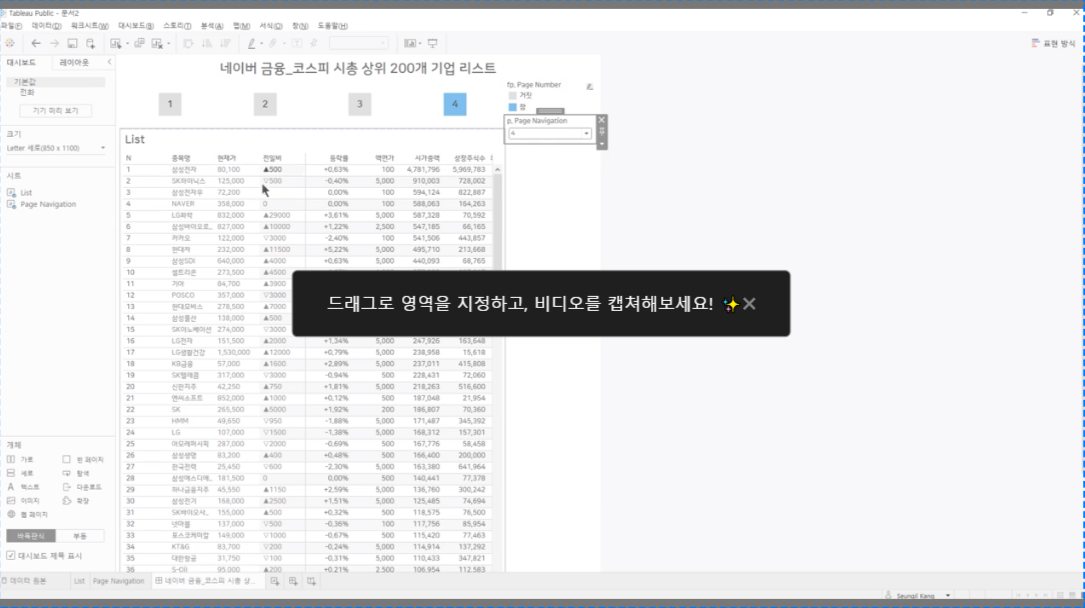Open the Page Navigation value dropdown
Viewport: 1085px width, 608px height.
tap(550, 133)
